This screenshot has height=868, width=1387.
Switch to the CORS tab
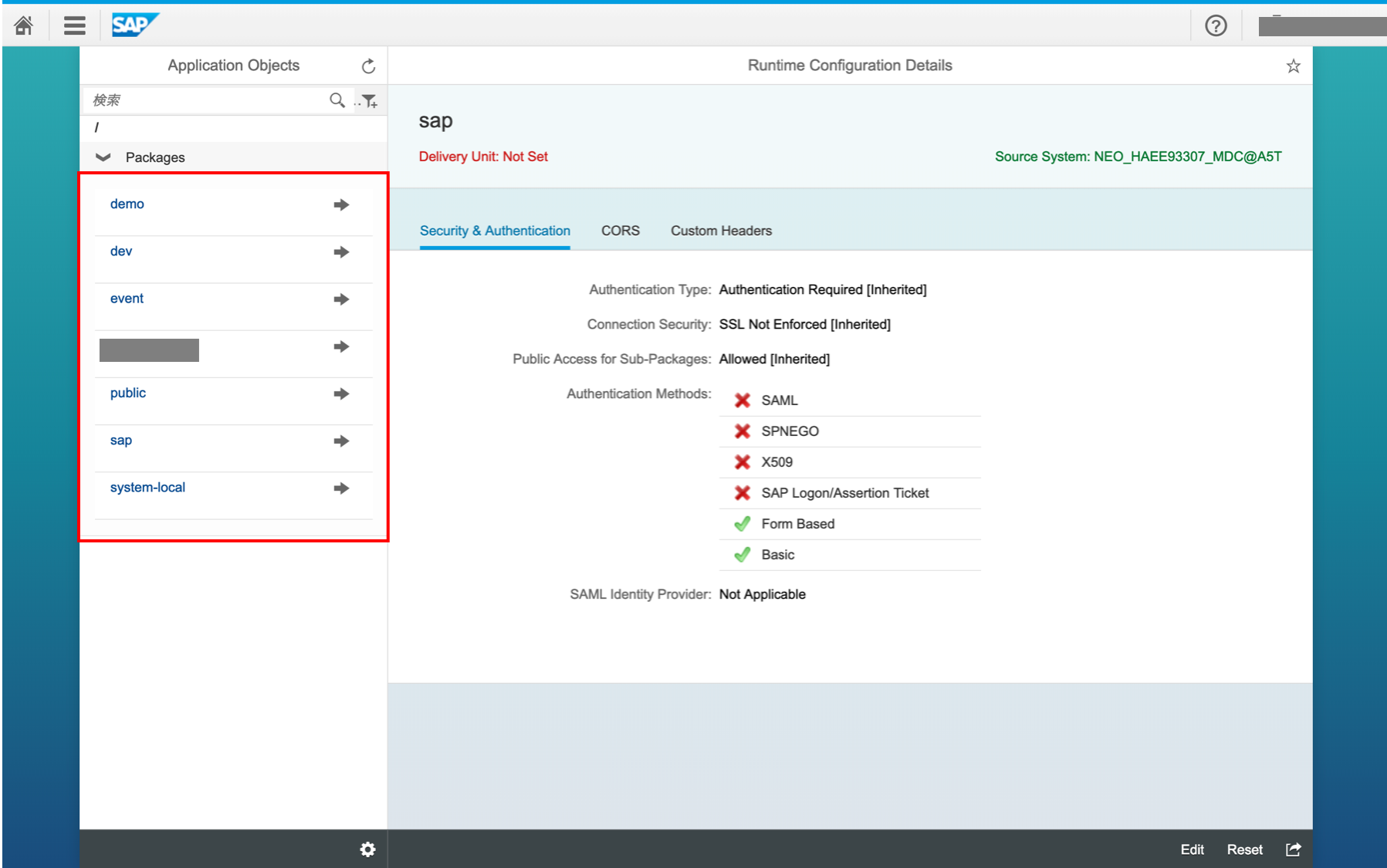[x=620, y=230]
